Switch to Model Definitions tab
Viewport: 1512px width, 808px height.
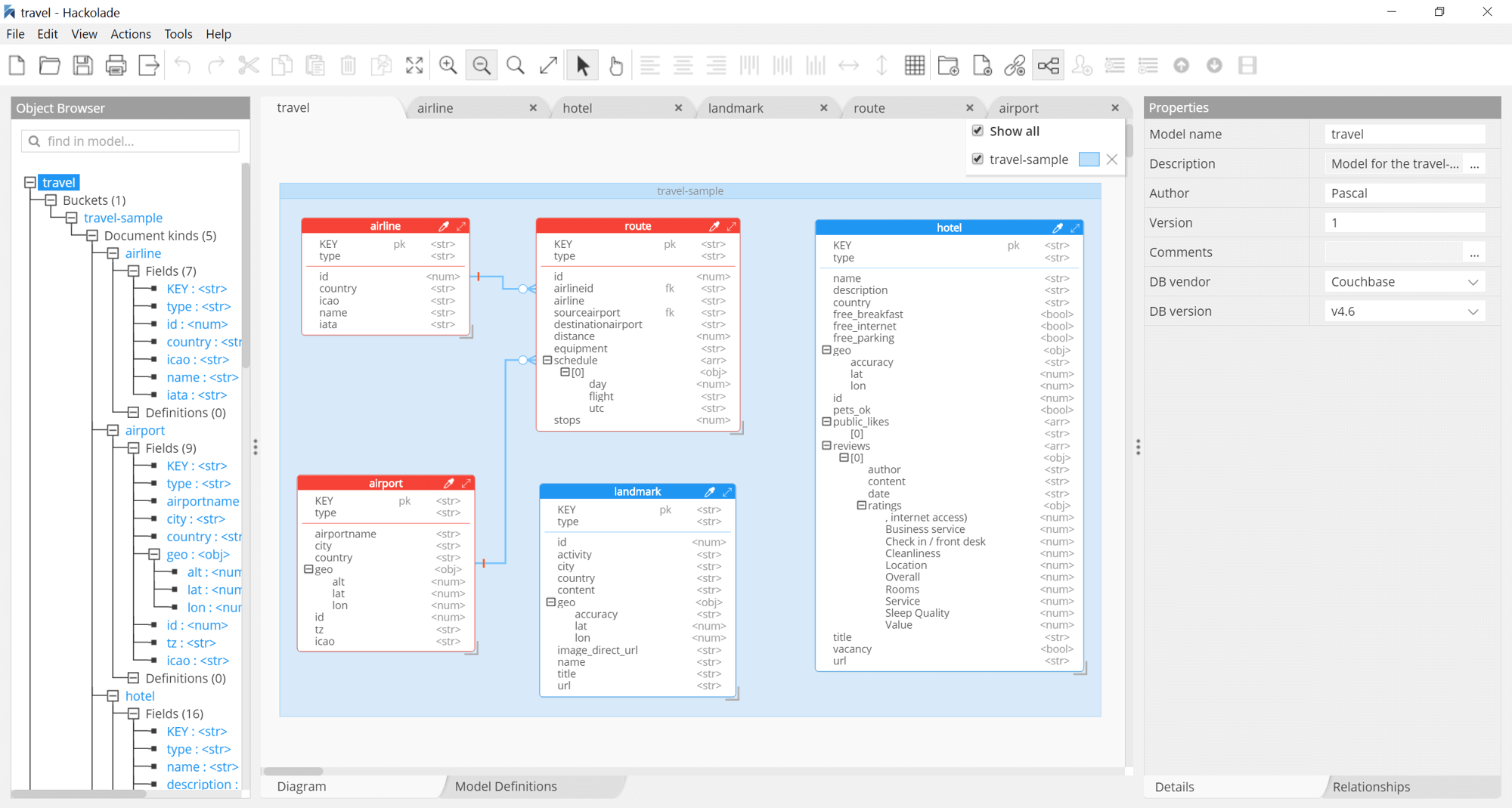pos(506,786)
